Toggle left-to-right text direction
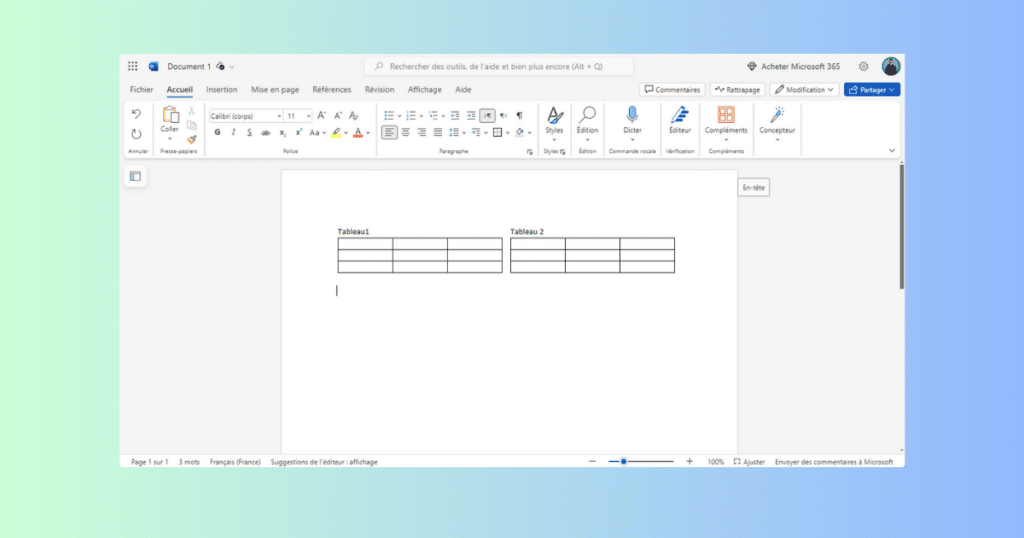Screen dimensions: 1024x538 pos(487,116)
